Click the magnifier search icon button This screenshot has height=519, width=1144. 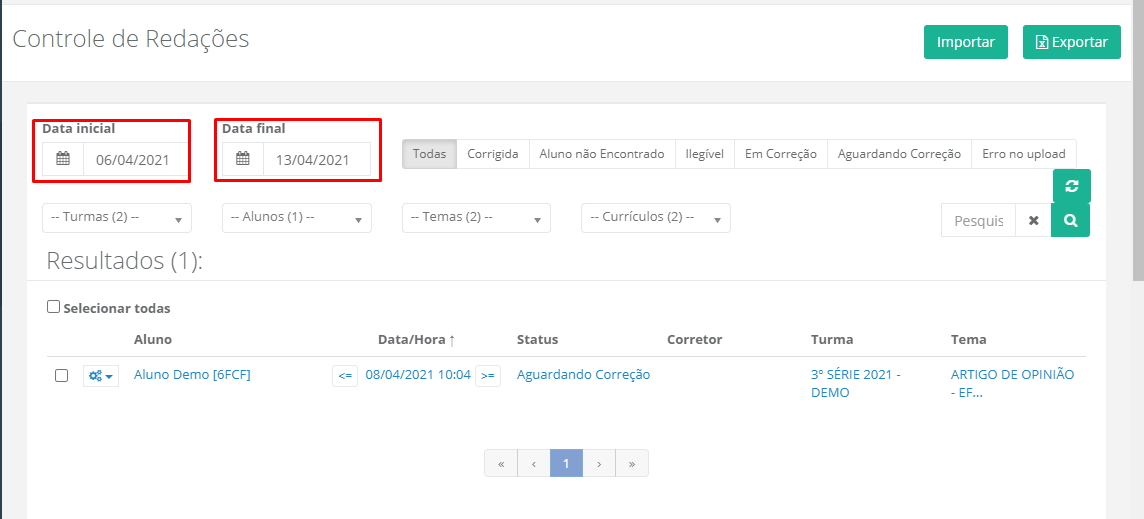pos(1070,221)
